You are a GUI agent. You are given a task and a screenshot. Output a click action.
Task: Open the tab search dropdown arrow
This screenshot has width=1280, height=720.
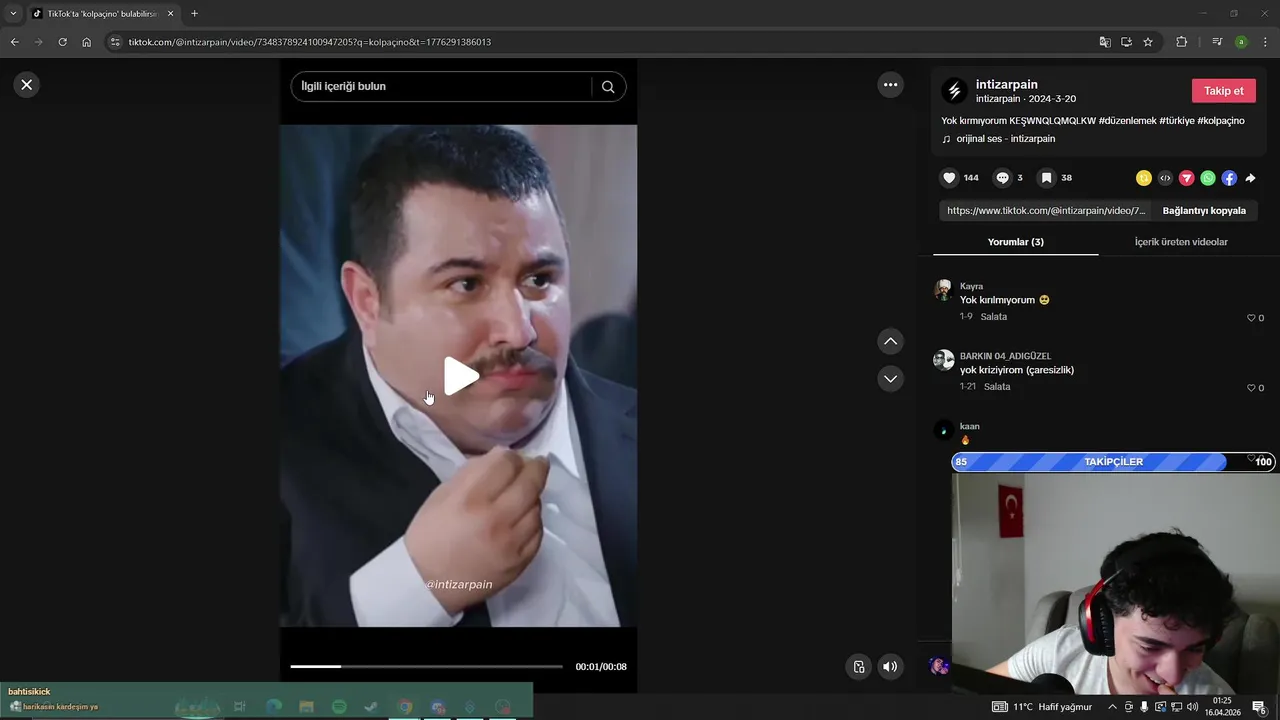(x=13, y=13)
